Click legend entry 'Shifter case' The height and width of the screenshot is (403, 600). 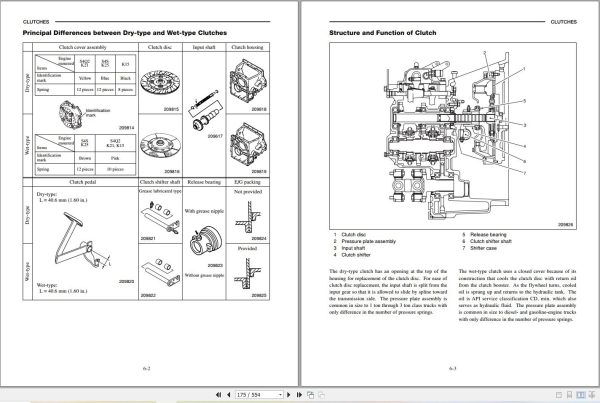483,248
